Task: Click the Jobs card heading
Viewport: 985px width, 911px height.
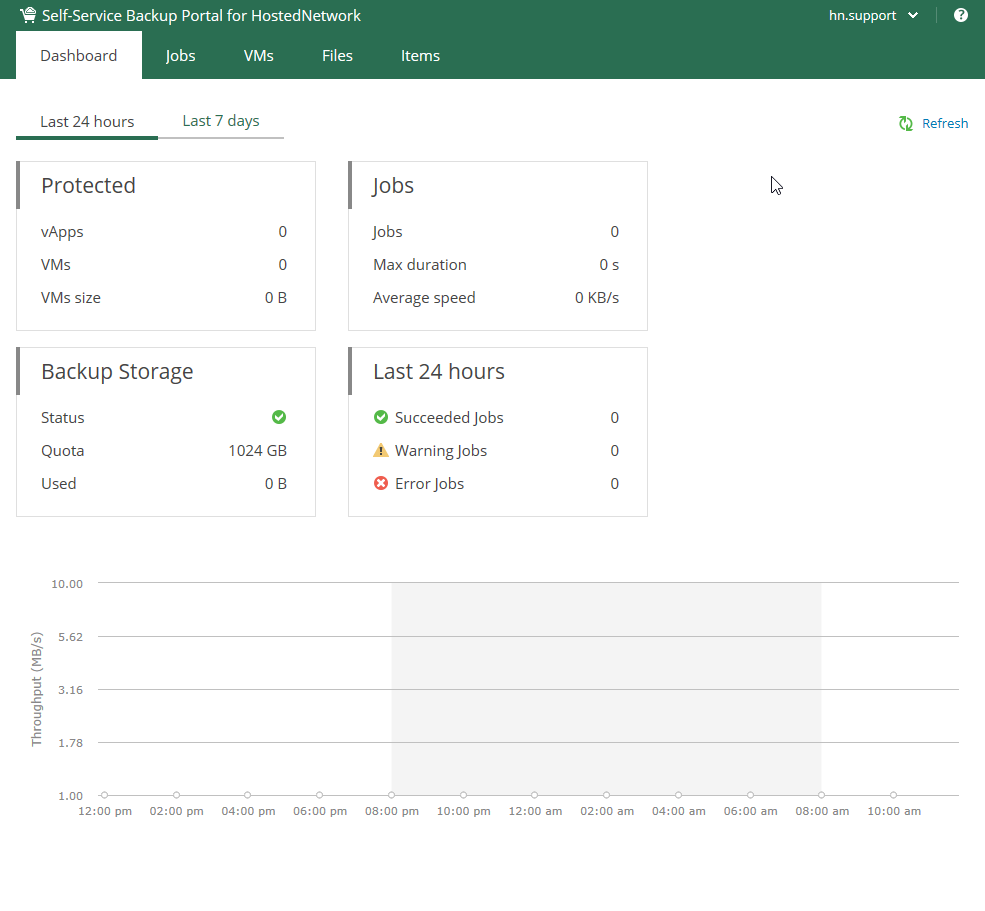Action: point(393,186)
